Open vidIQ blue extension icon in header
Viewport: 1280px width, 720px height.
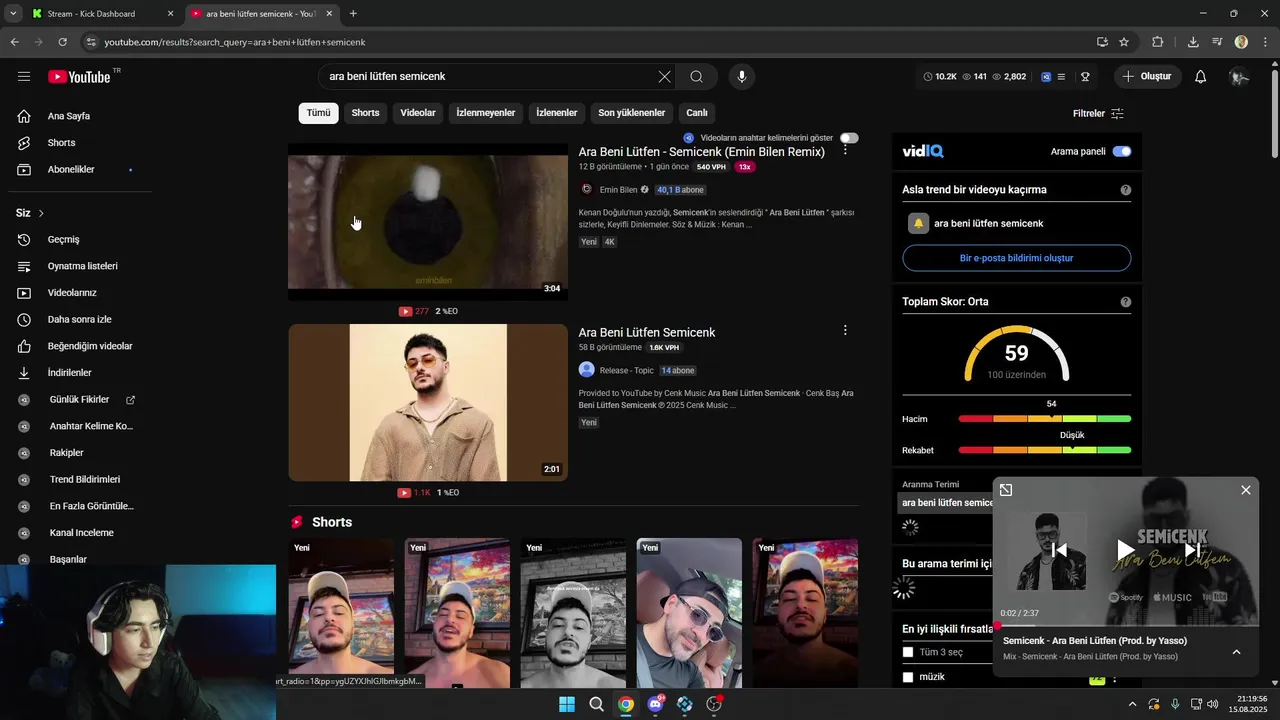coord(1046,77)
